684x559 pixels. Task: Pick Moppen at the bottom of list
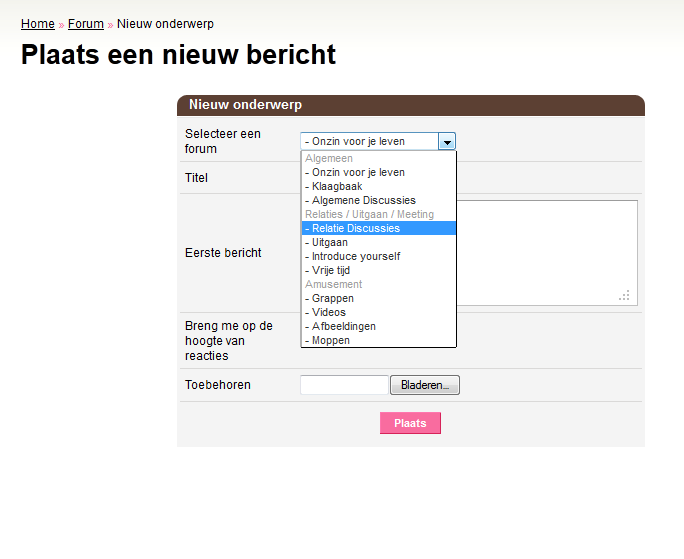379,340
